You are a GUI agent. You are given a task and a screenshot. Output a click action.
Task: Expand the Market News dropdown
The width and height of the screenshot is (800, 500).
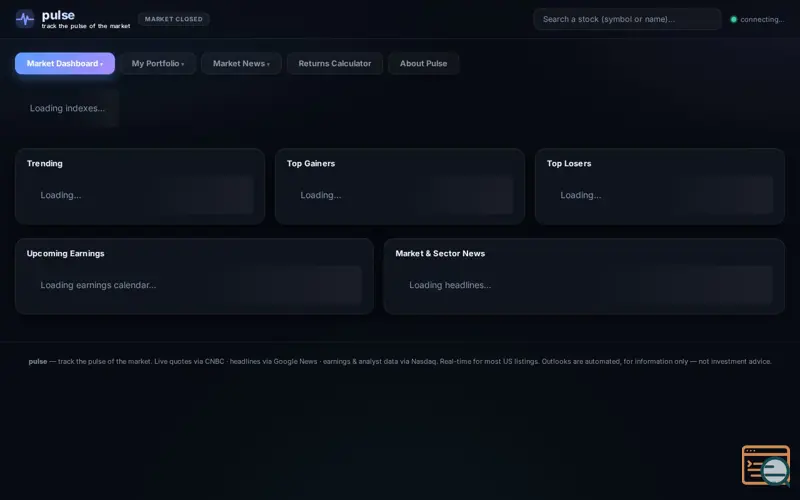pyautogui.click(x=241, y=63)
